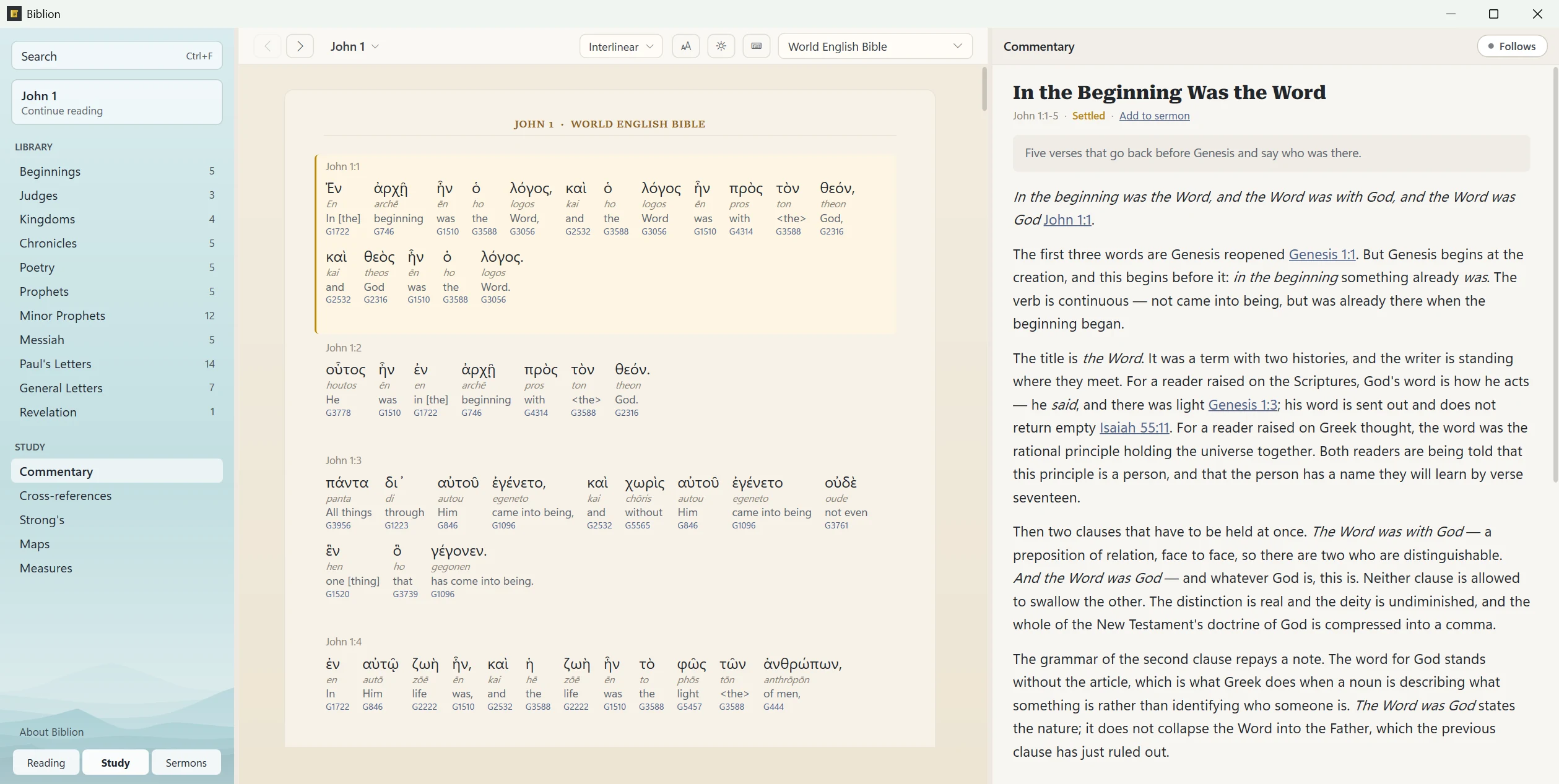The height and width of the screenshot is (784, 1559).
Task: Click Strong's number G746 in John 1:1
Action: click(384, 231)
